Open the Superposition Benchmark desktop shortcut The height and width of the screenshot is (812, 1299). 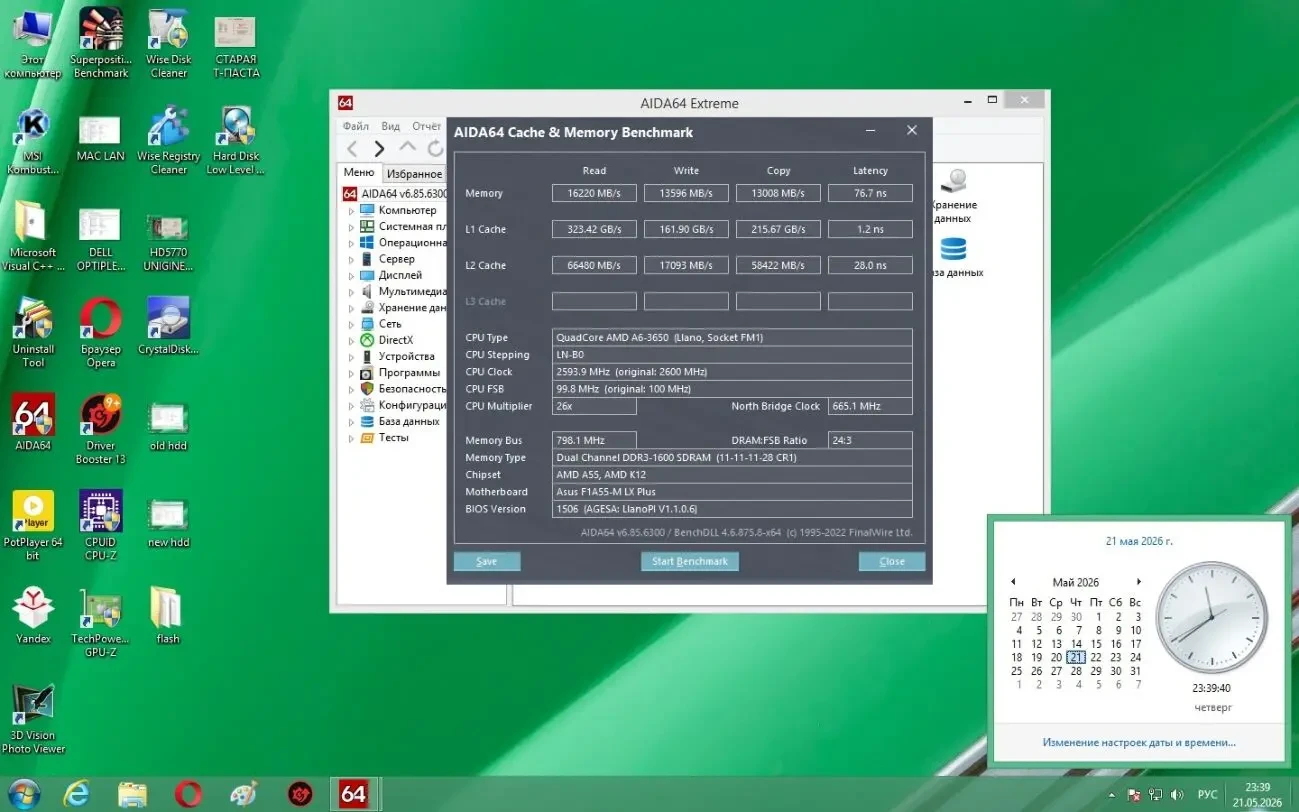point(100,42)
